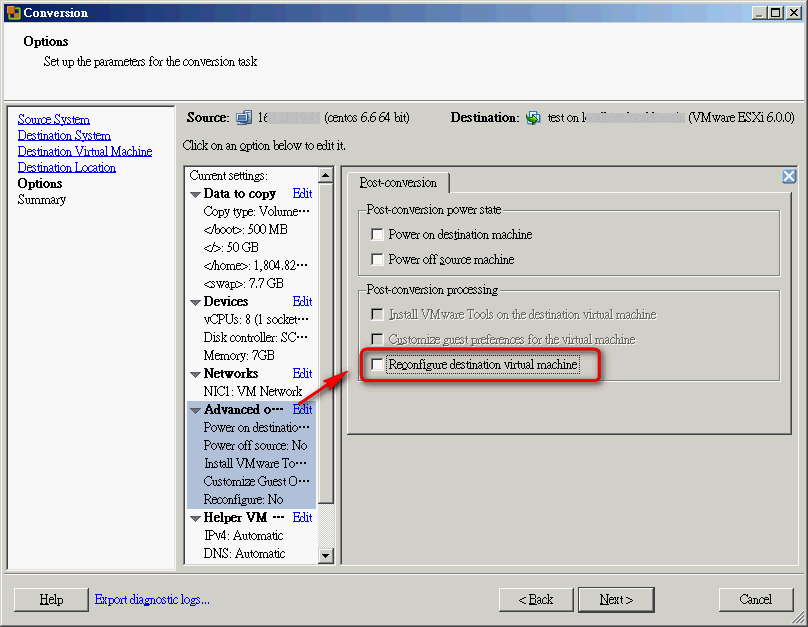Click the settings list scroll down arrow

click(326, 555)
